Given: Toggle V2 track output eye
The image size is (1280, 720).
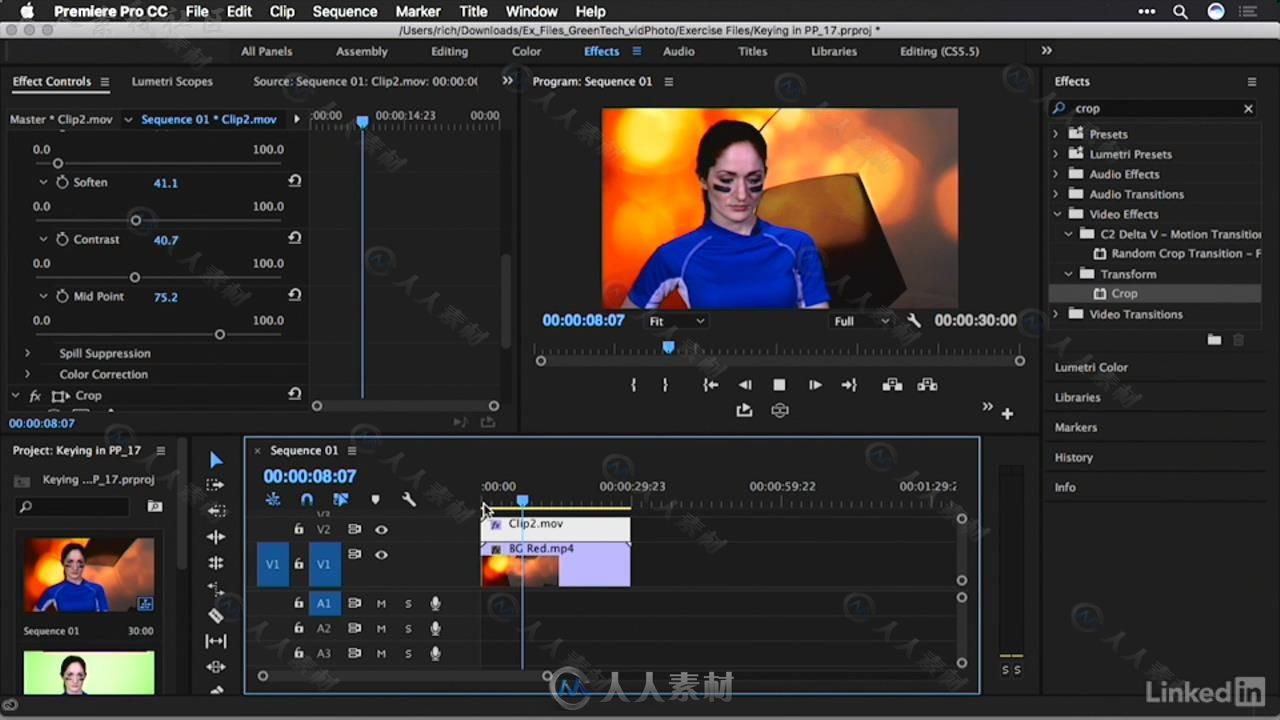Looking at the screenshot, I should [x=381, y=530].
